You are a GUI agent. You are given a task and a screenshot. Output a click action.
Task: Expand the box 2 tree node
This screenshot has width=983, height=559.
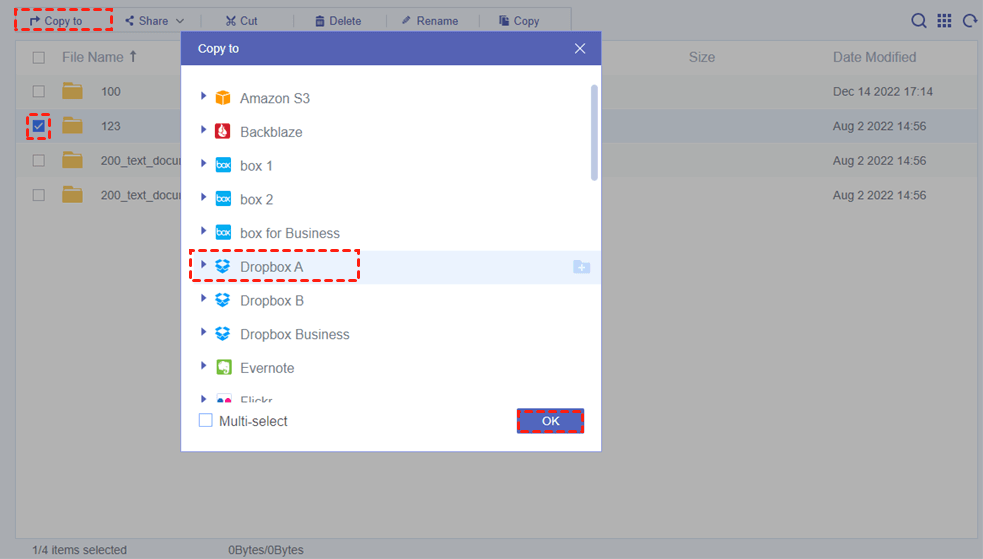(x=203, y=197)
